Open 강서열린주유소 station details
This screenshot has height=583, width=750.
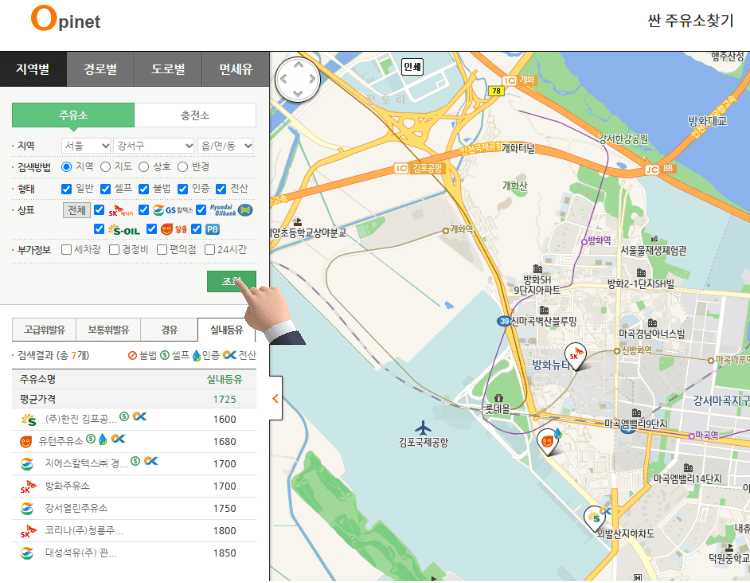pyautogui.click(x=76, y=508)
